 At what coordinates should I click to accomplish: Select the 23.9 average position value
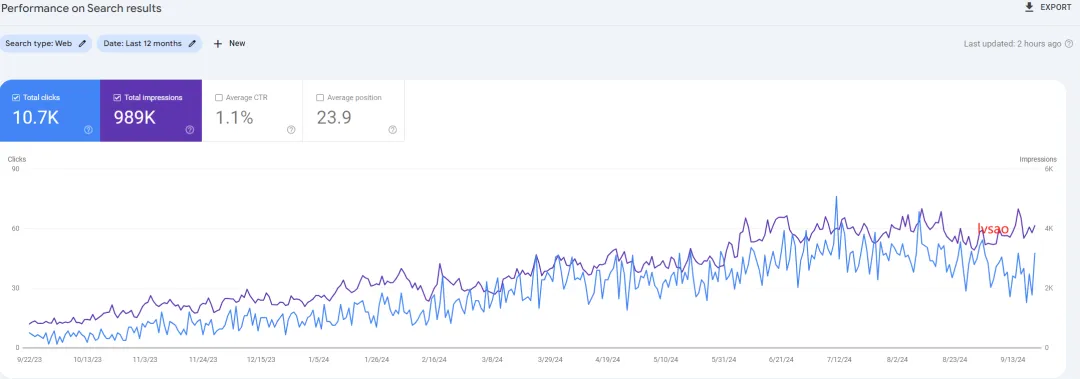point(334,118)
